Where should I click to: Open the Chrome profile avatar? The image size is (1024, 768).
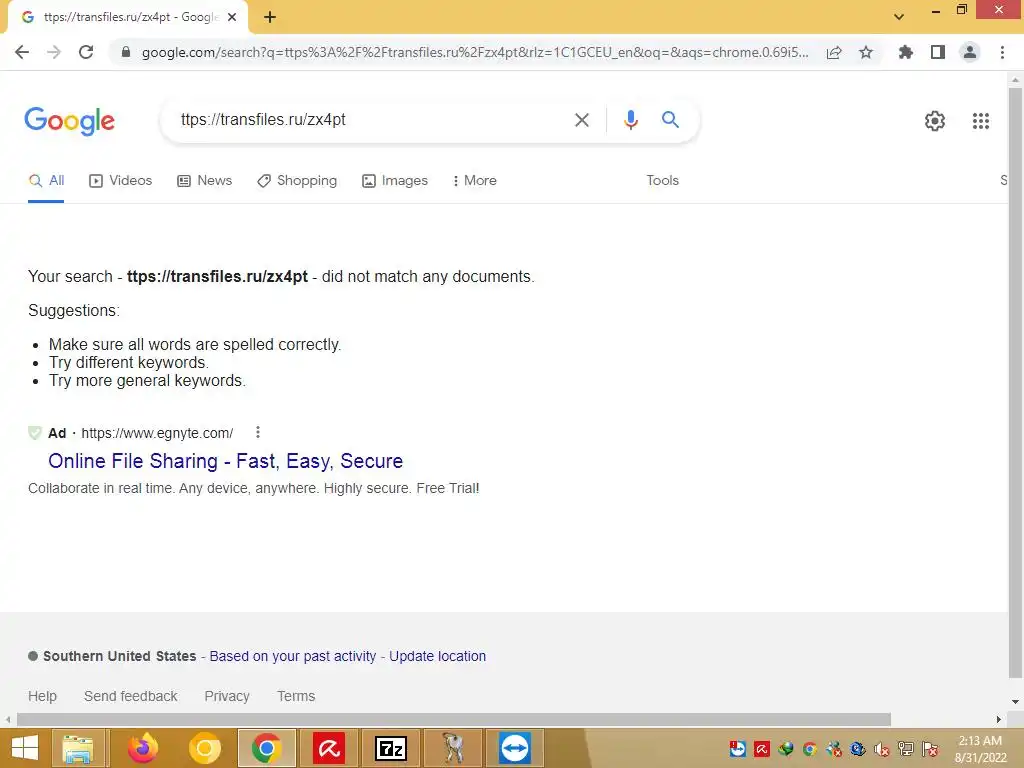[970, 52]
